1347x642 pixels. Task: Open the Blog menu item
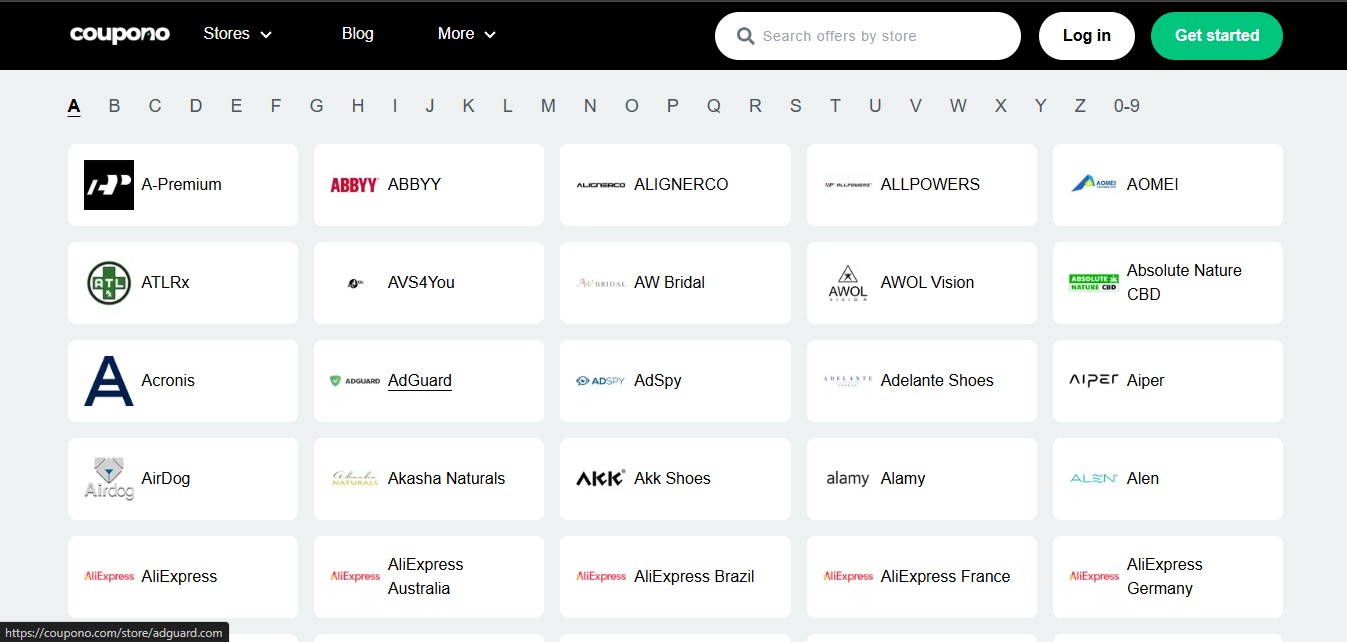tap(357, 34)
